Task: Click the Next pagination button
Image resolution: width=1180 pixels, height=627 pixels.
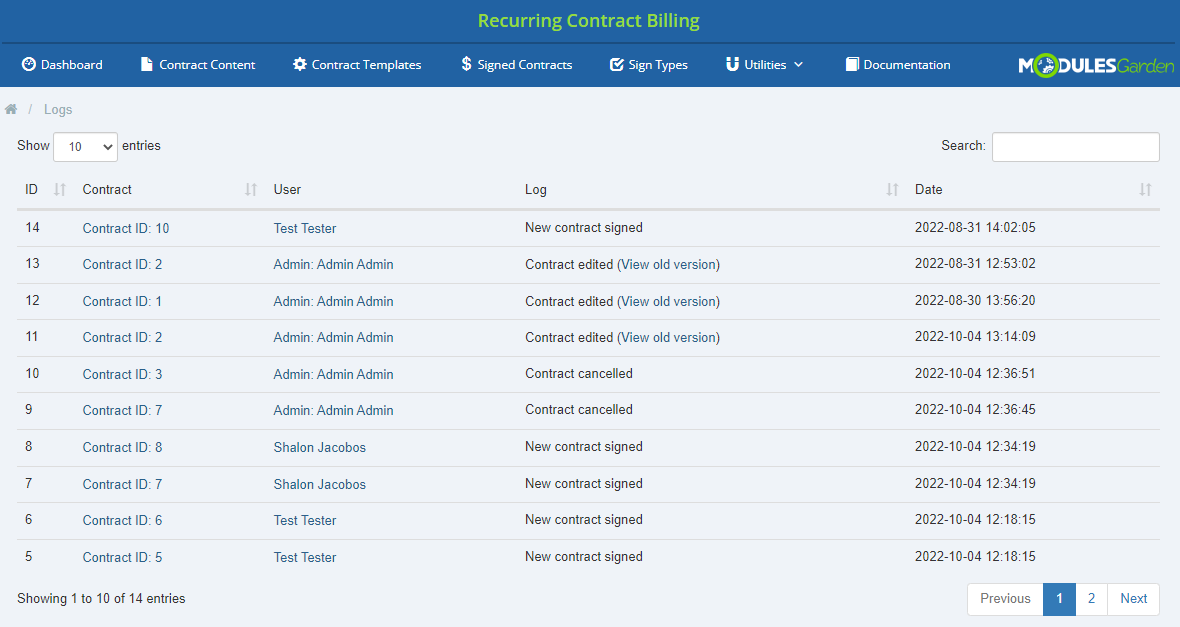Action: (1133, 598)
